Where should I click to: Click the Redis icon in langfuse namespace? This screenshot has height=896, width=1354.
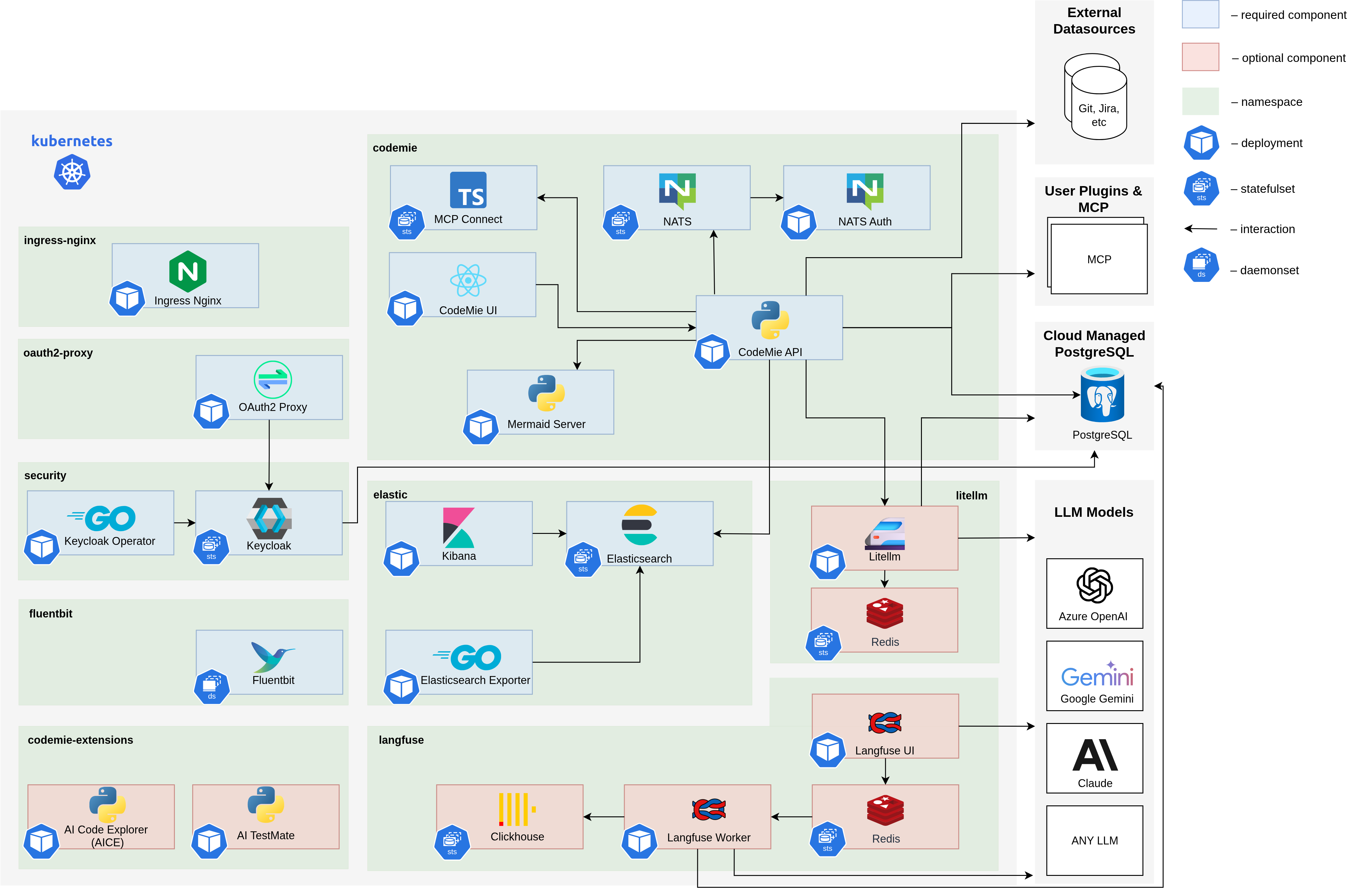885,810
